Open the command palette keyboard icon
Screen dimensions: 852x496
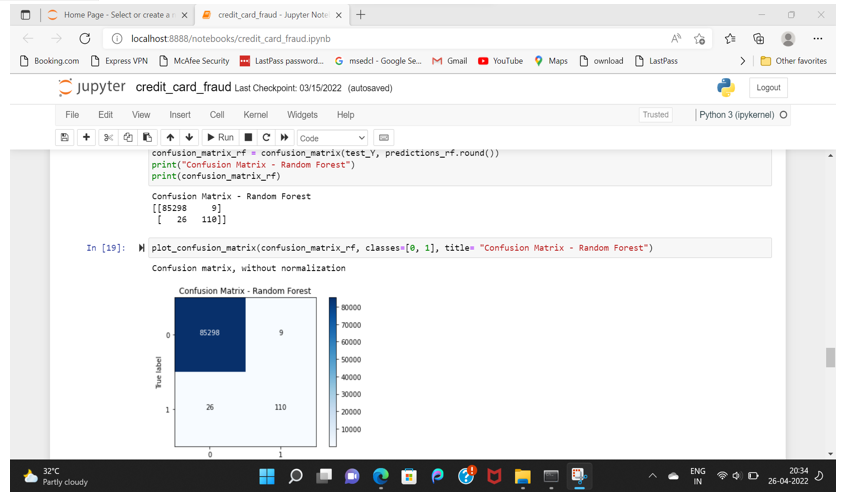point(384,137)
